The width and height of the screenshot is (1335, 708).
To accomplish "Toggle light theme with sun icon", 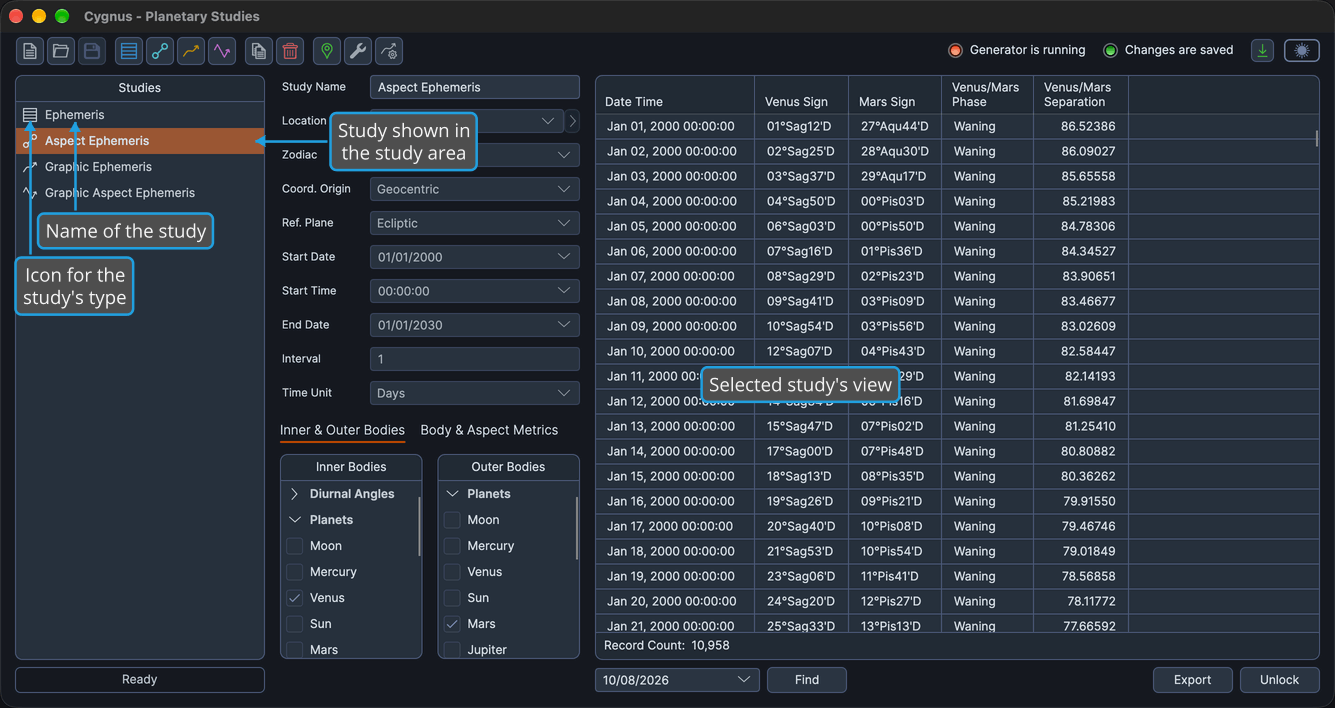I will (1302, 51).
